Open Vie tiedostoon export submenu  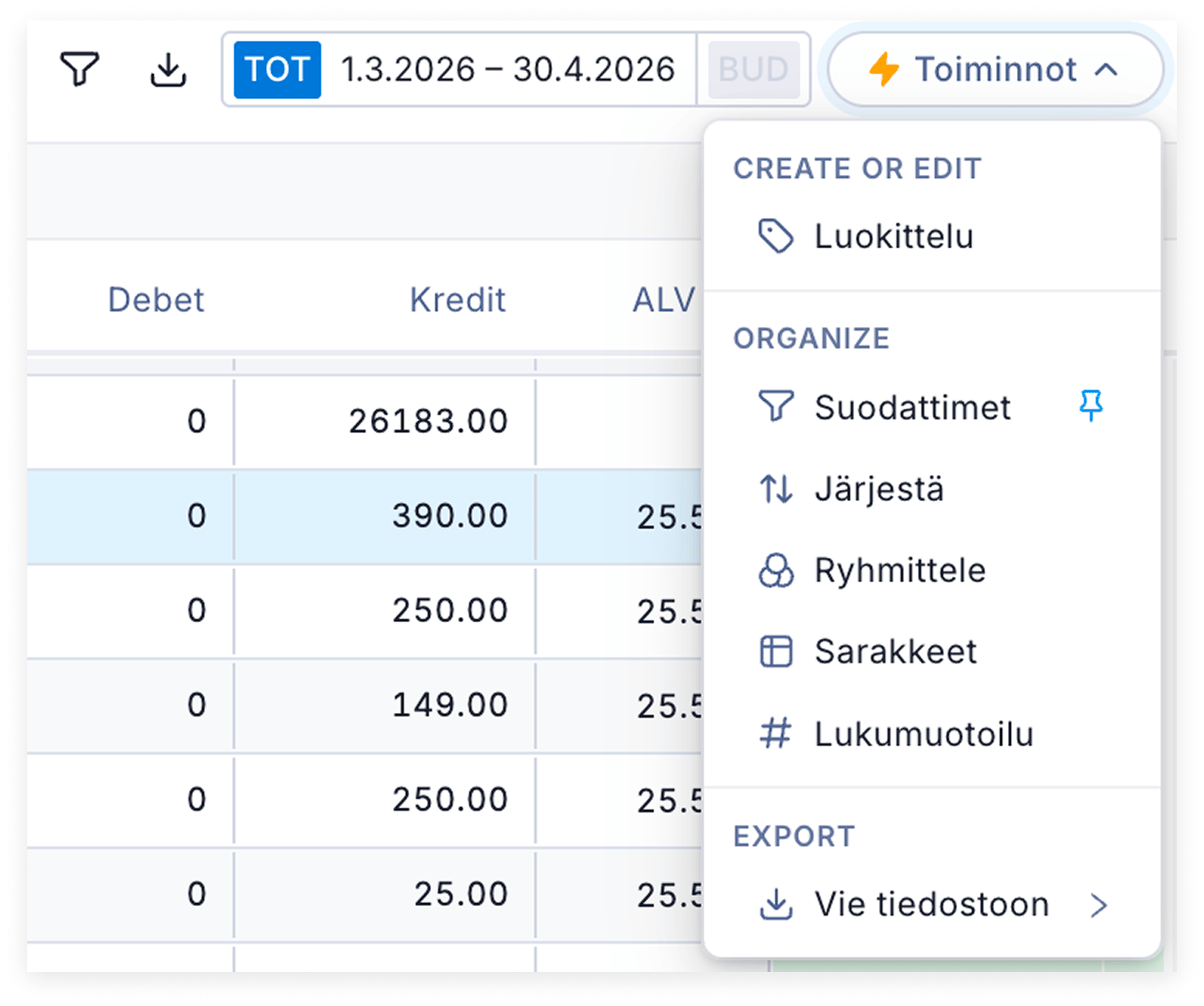pyautogui.click(x=932, y=905)
